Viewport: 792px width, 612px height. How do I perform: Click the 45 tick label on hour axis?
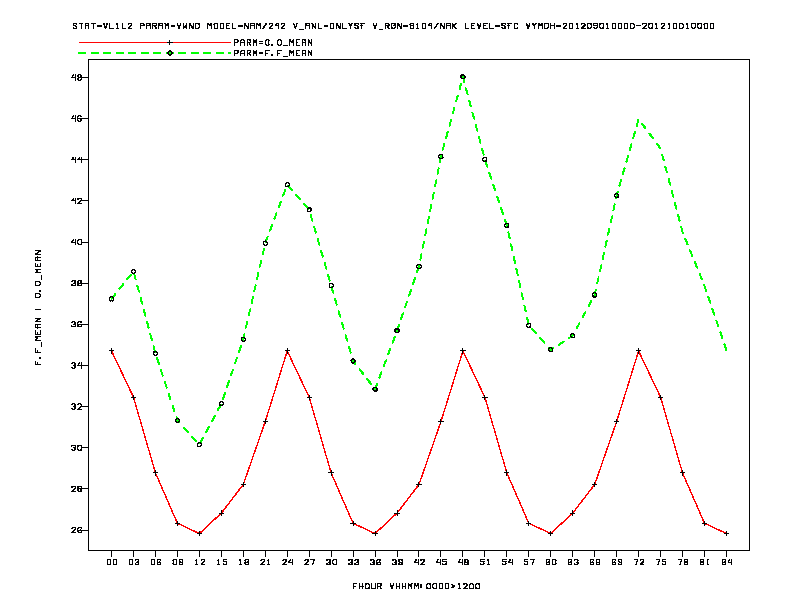(x=441, y=562)
